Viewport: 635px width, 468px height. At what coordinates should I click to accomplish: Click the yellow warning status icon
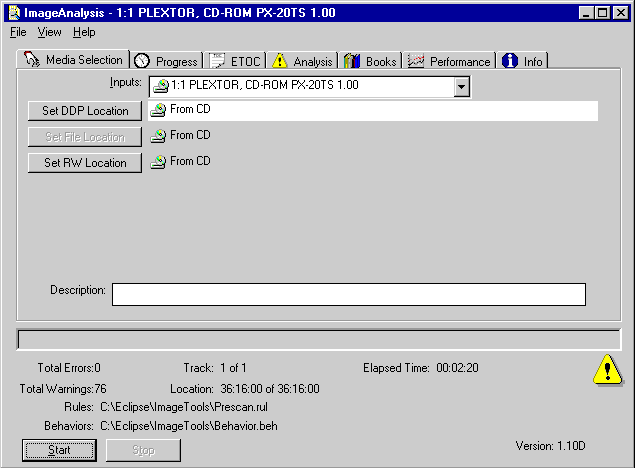[x=607, y=370]
